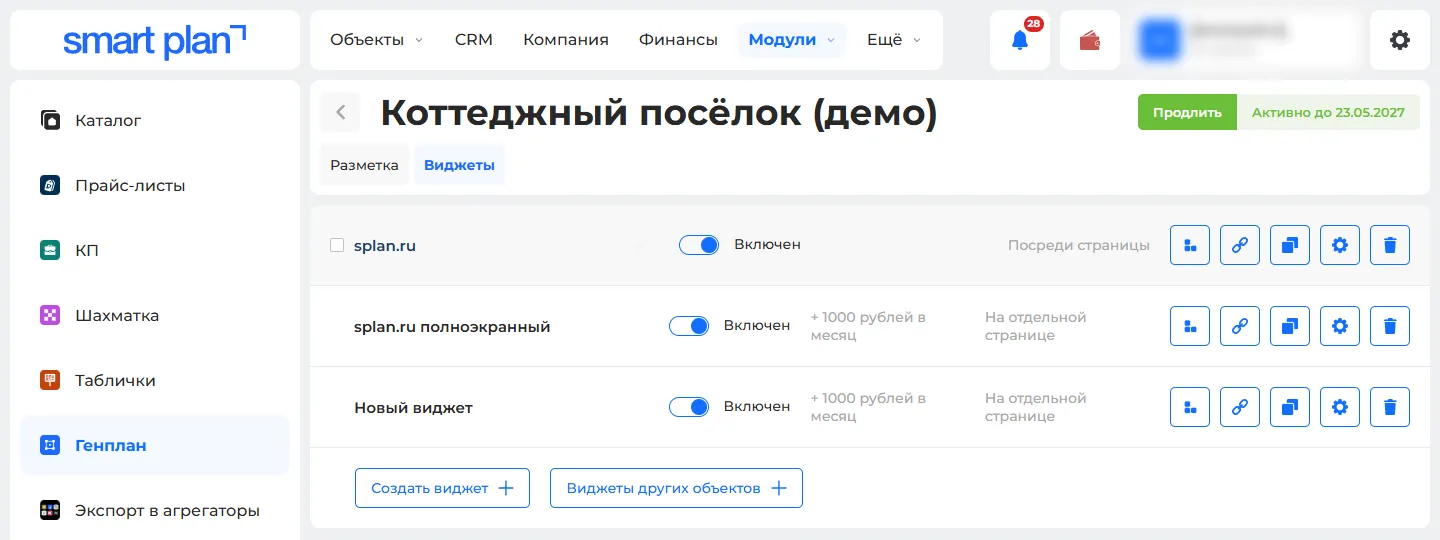Viewport: 1440px width, 540px height.
Task: Click Виджеты других объектов button
Action: pos(676,488)
